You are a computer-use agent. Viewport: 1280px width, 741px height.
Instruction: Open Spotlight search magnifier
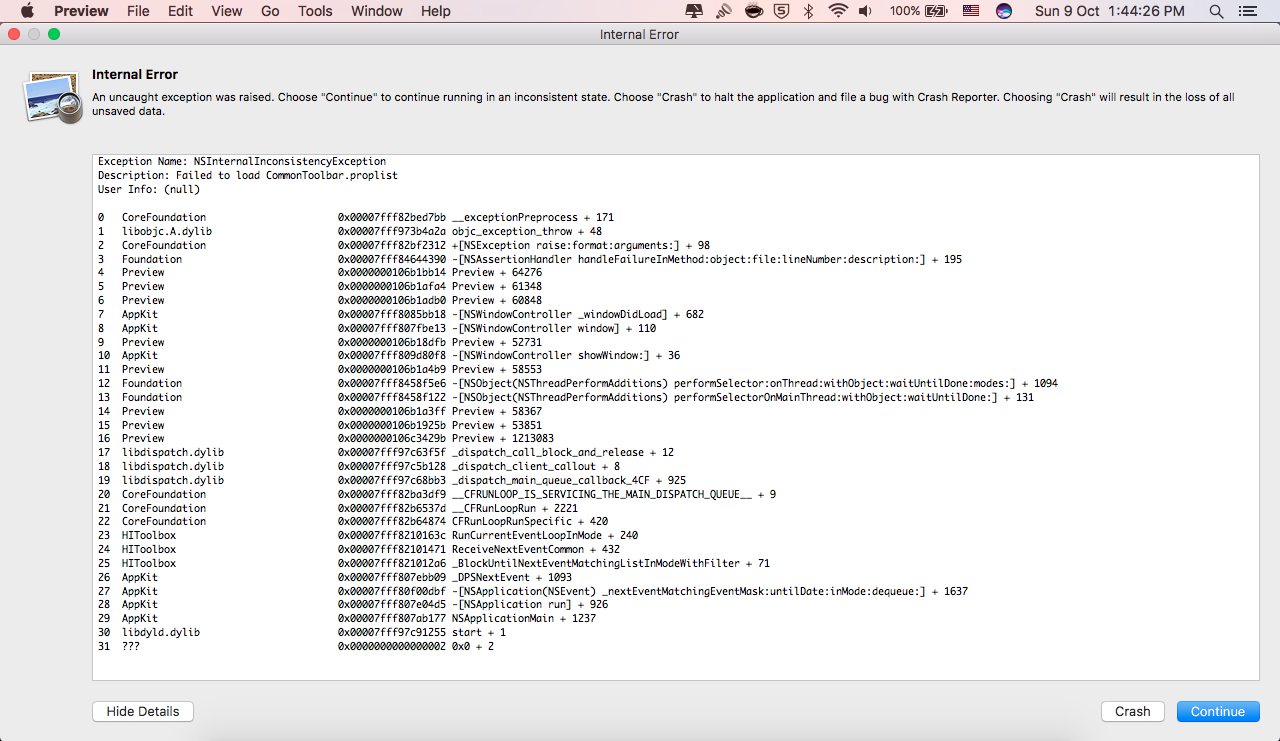[x=1216, y=11]
